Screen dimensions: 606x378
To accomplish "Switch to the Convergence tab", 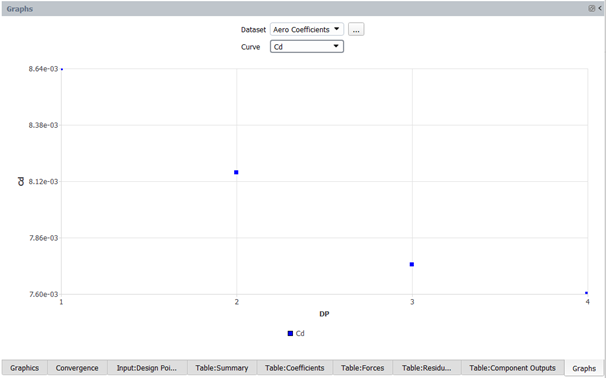I will tap(77, 368).
